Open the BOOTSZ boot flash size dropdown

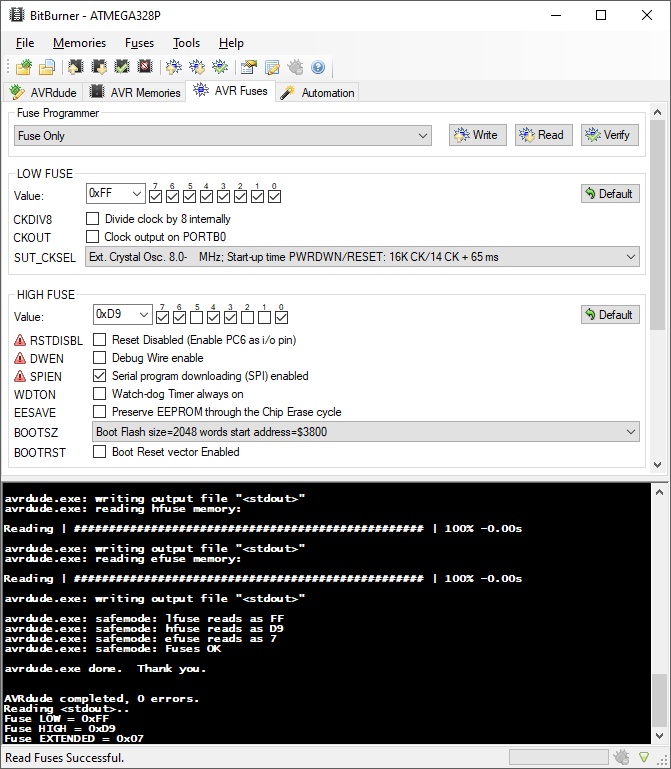tap(366, 432)
